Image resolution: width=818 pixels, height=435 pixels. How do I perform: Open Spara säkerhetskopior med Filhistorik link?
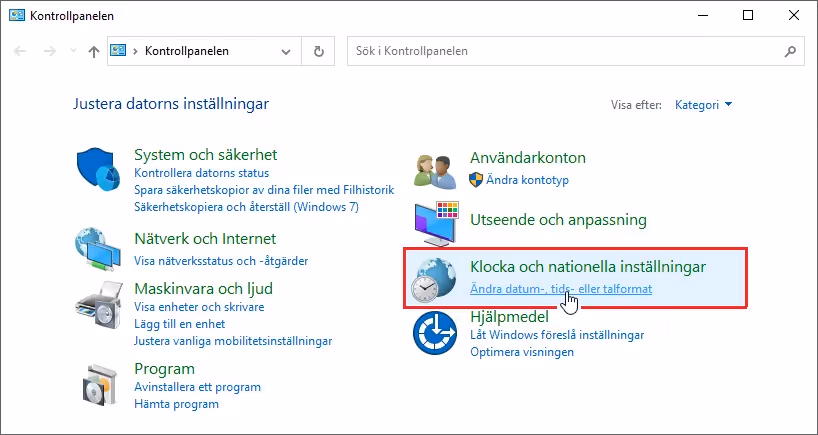pos(264,190)
